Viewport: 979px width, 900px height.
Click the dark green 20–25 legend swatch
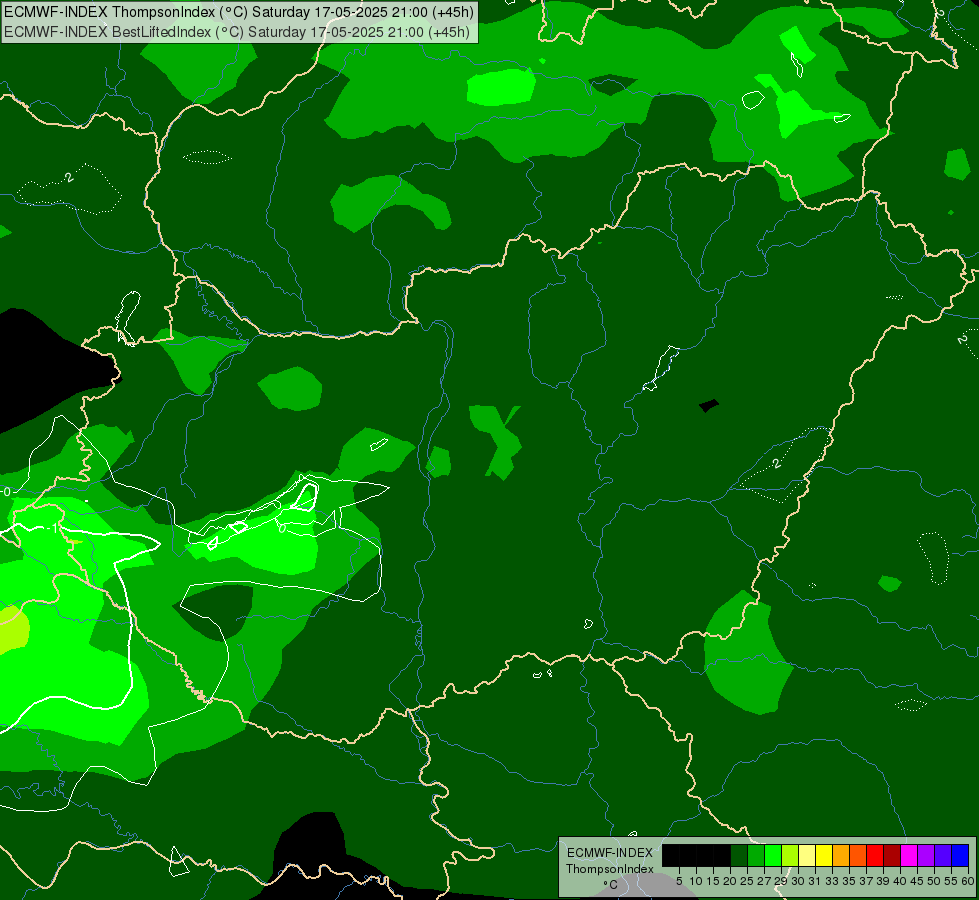pyautogui.click(x=739, y=855)
